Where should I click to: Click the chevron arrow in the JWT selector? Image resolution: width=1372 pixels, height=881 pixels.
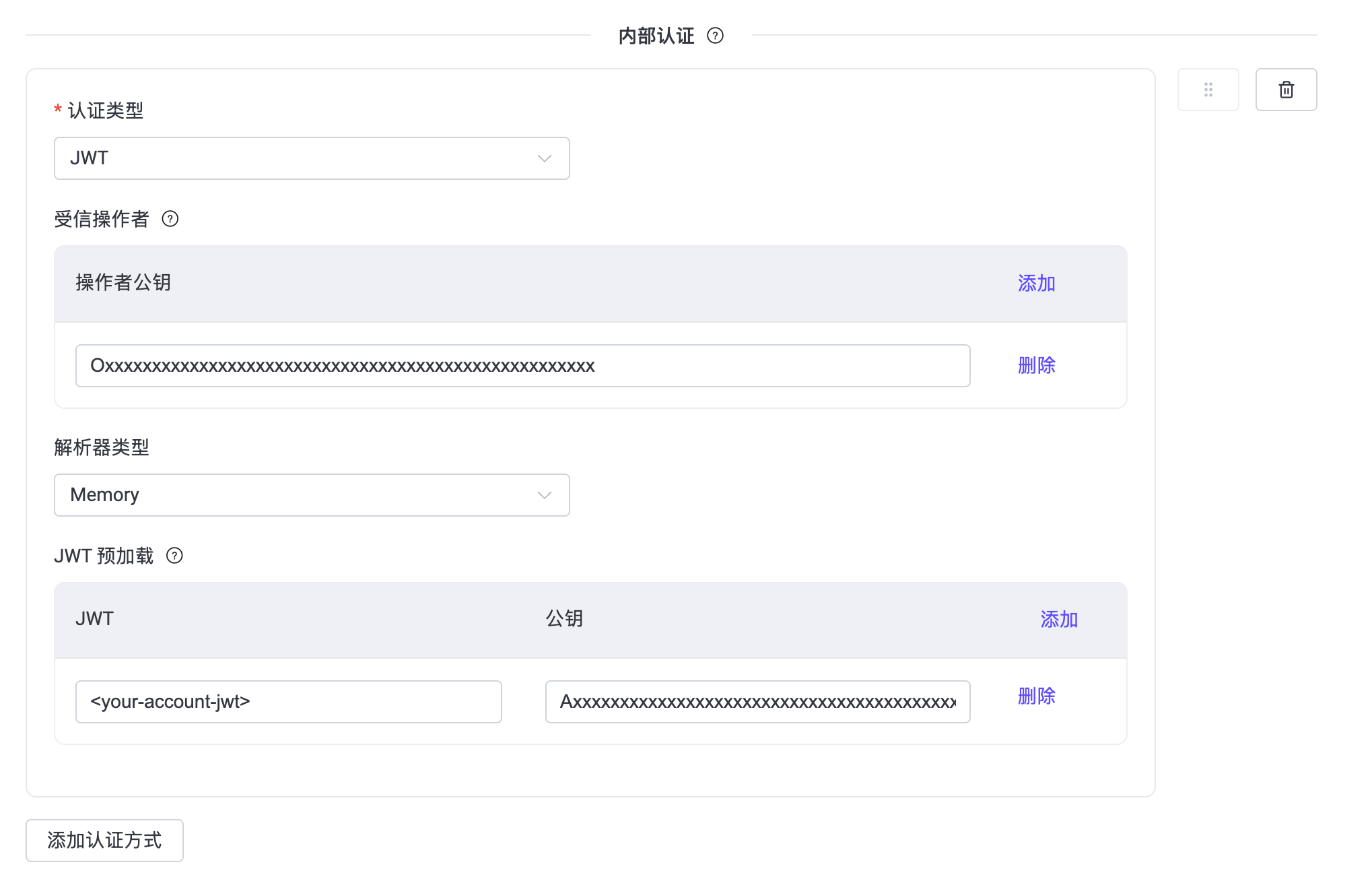coord(544,158)
